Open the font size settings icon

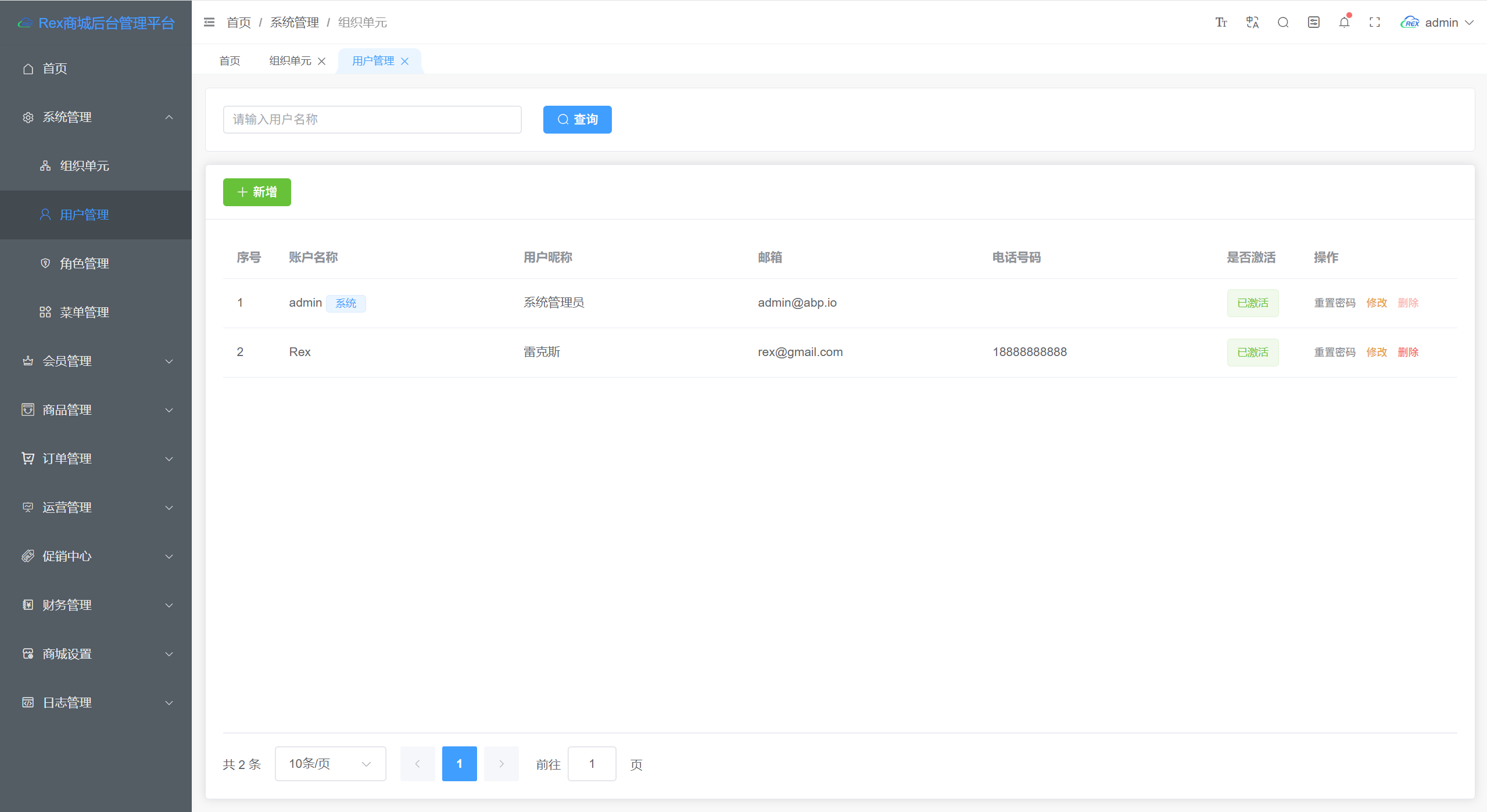tap(1221, 22)
